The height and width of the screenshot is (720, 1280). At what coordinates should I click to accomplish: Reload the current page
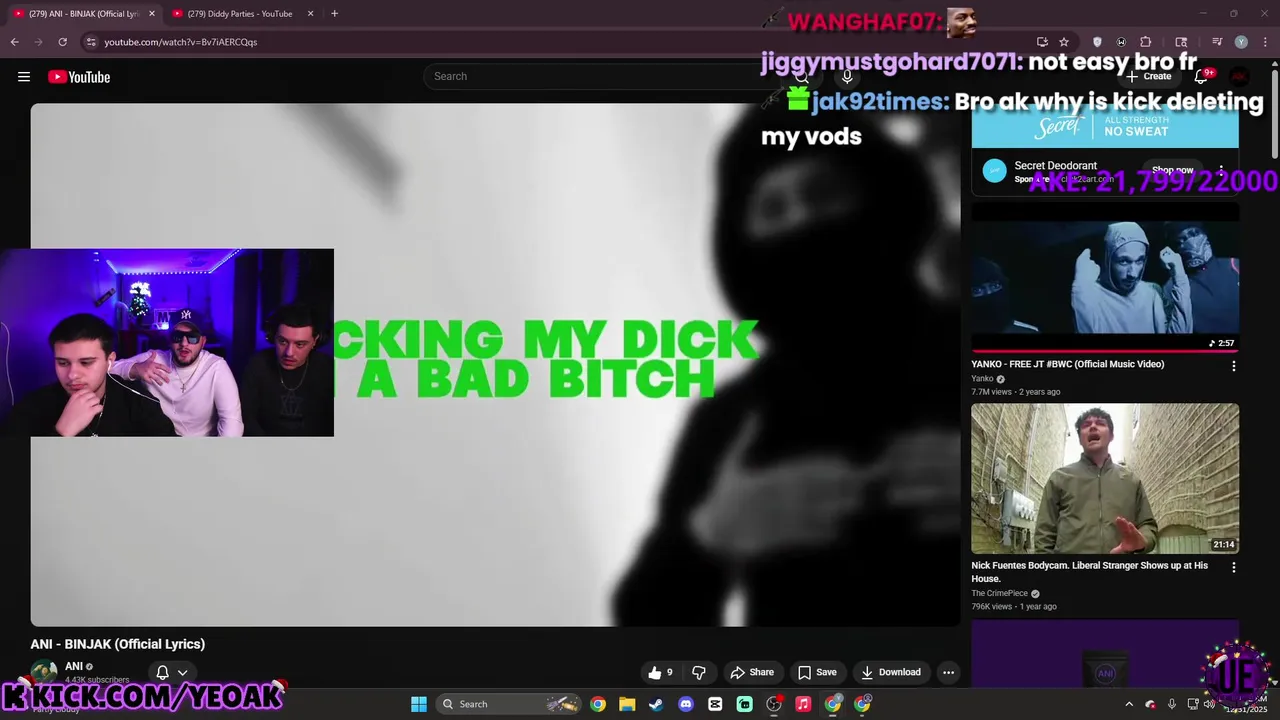pos(62,42)
